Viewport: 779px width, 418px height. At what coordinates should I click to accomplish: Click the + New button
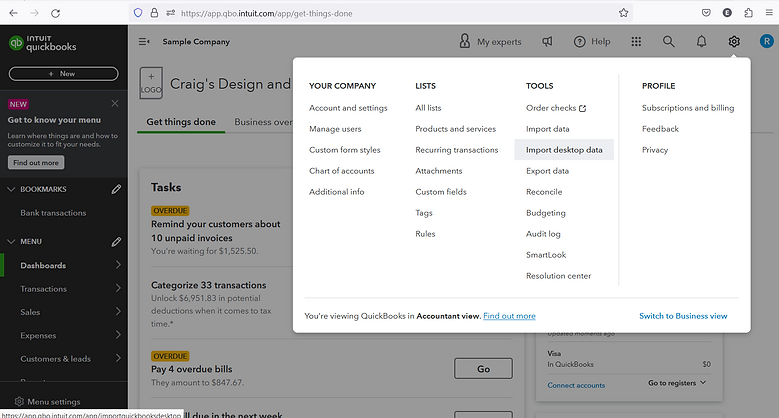tap(64, 74)
